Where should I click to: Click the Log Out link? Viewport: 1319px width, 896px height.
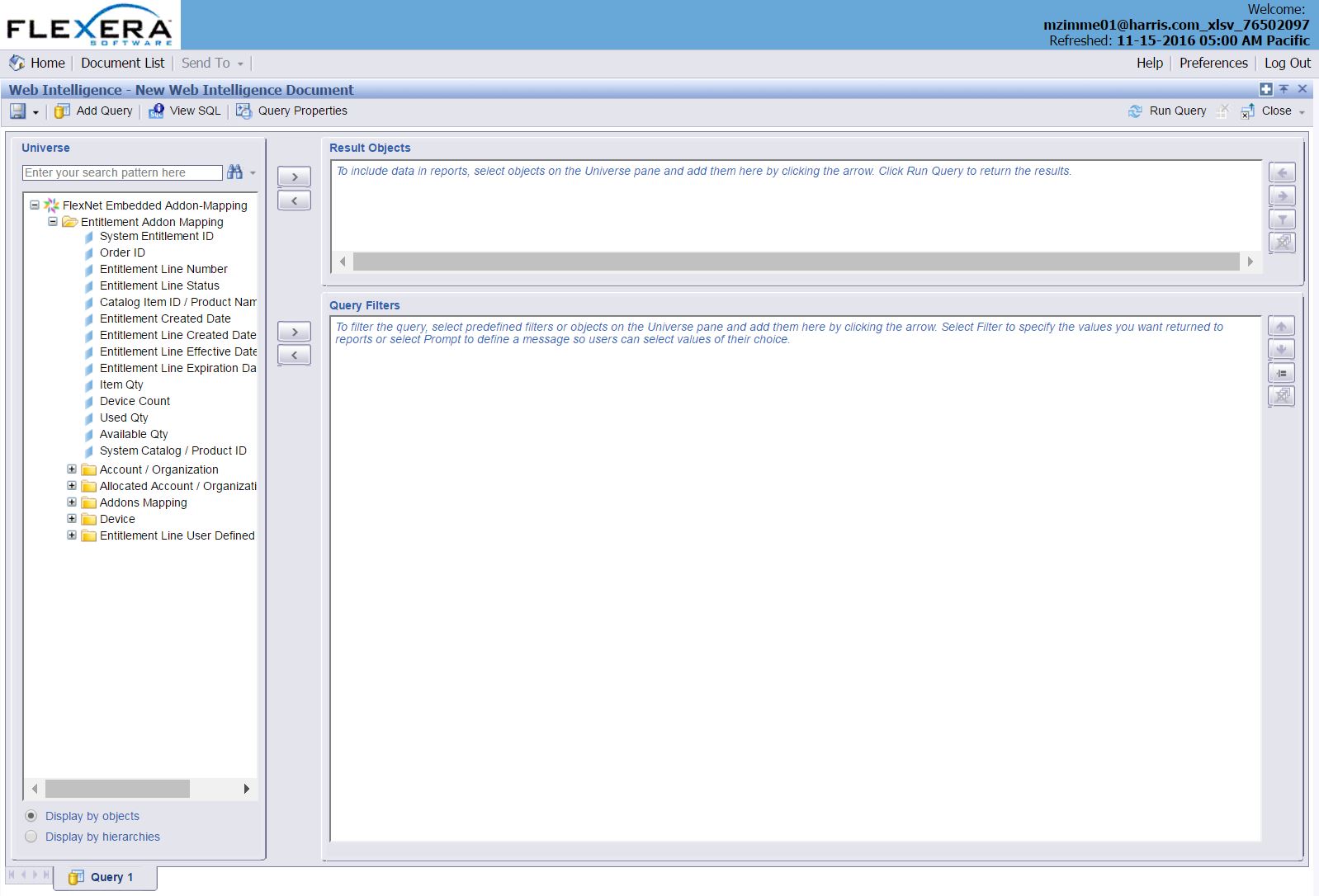(x=1287, y=63)
